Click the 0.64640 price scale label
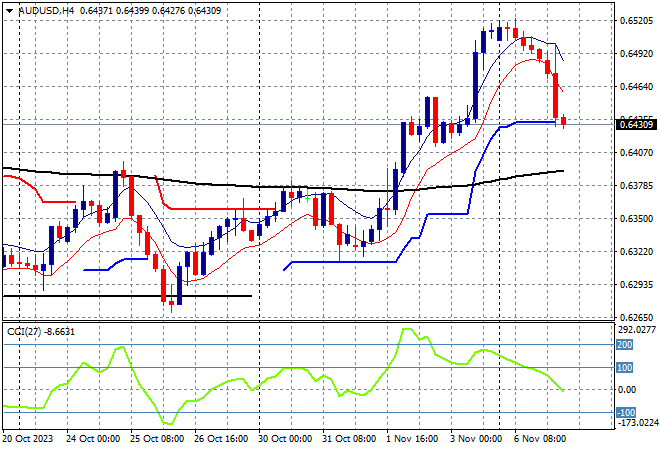660x450 pixels. 636,87
